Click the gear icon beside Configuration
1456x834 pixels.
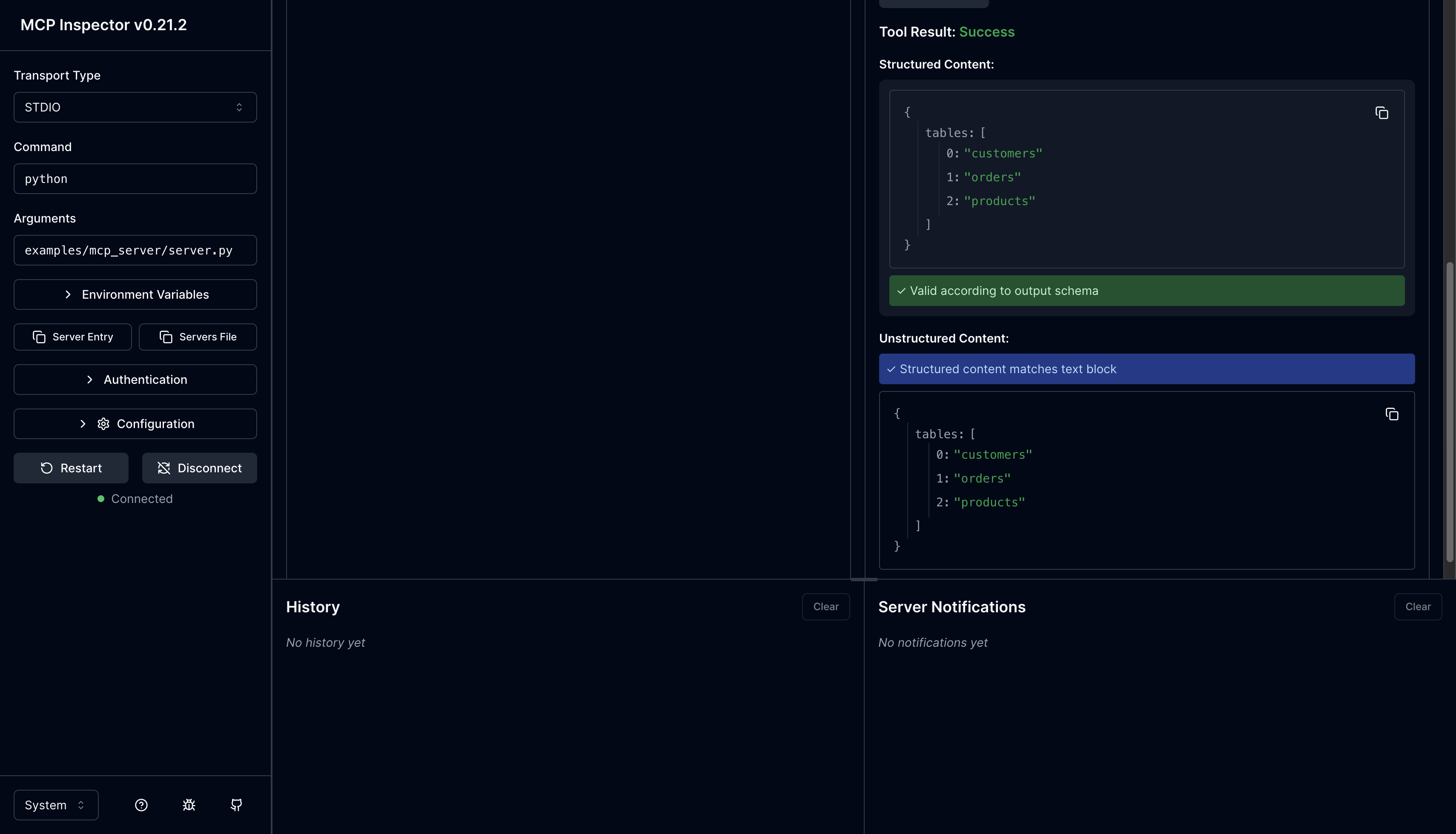coord(103,424)
